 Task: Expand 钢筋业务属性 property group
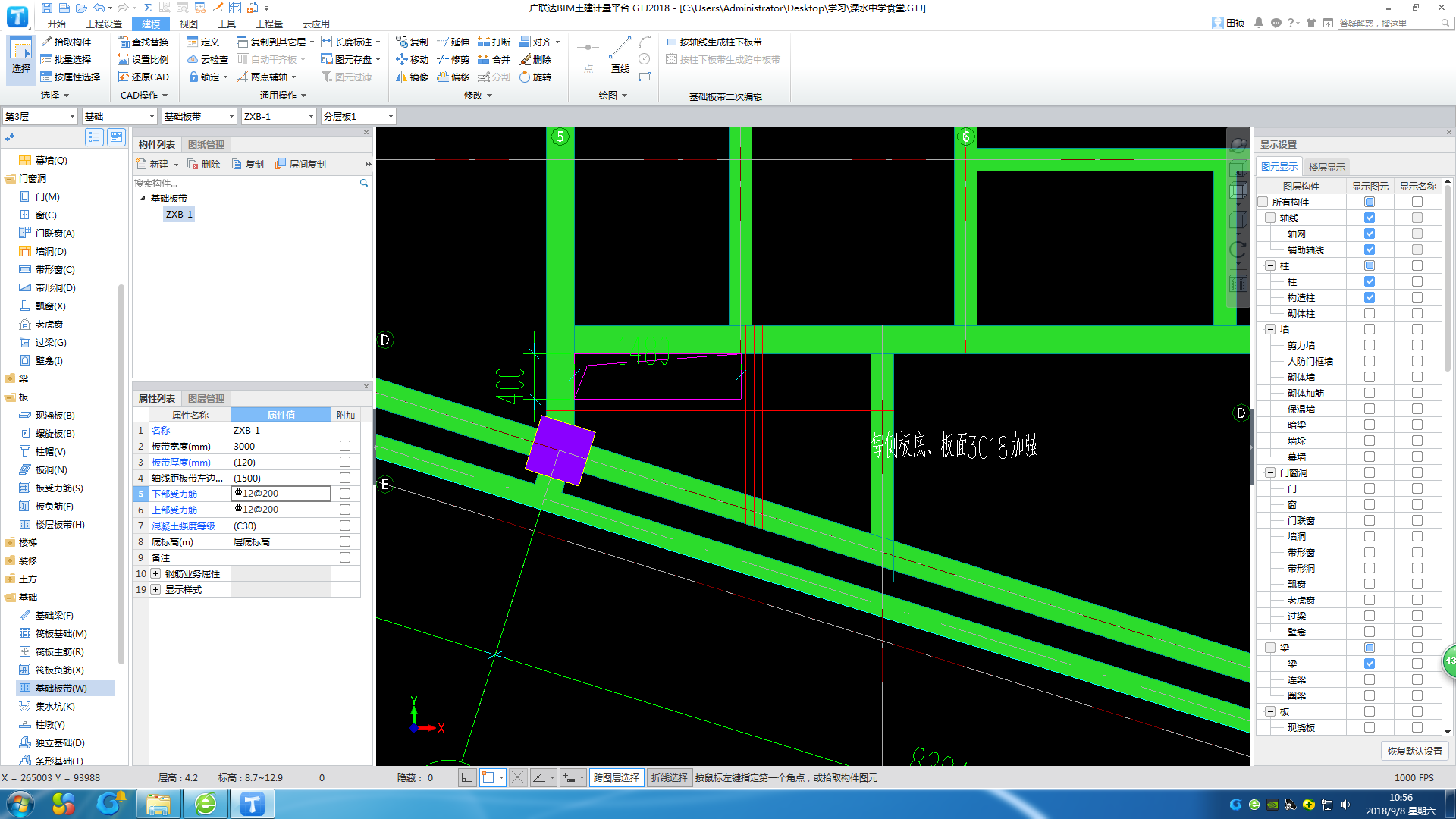(155, 574)
